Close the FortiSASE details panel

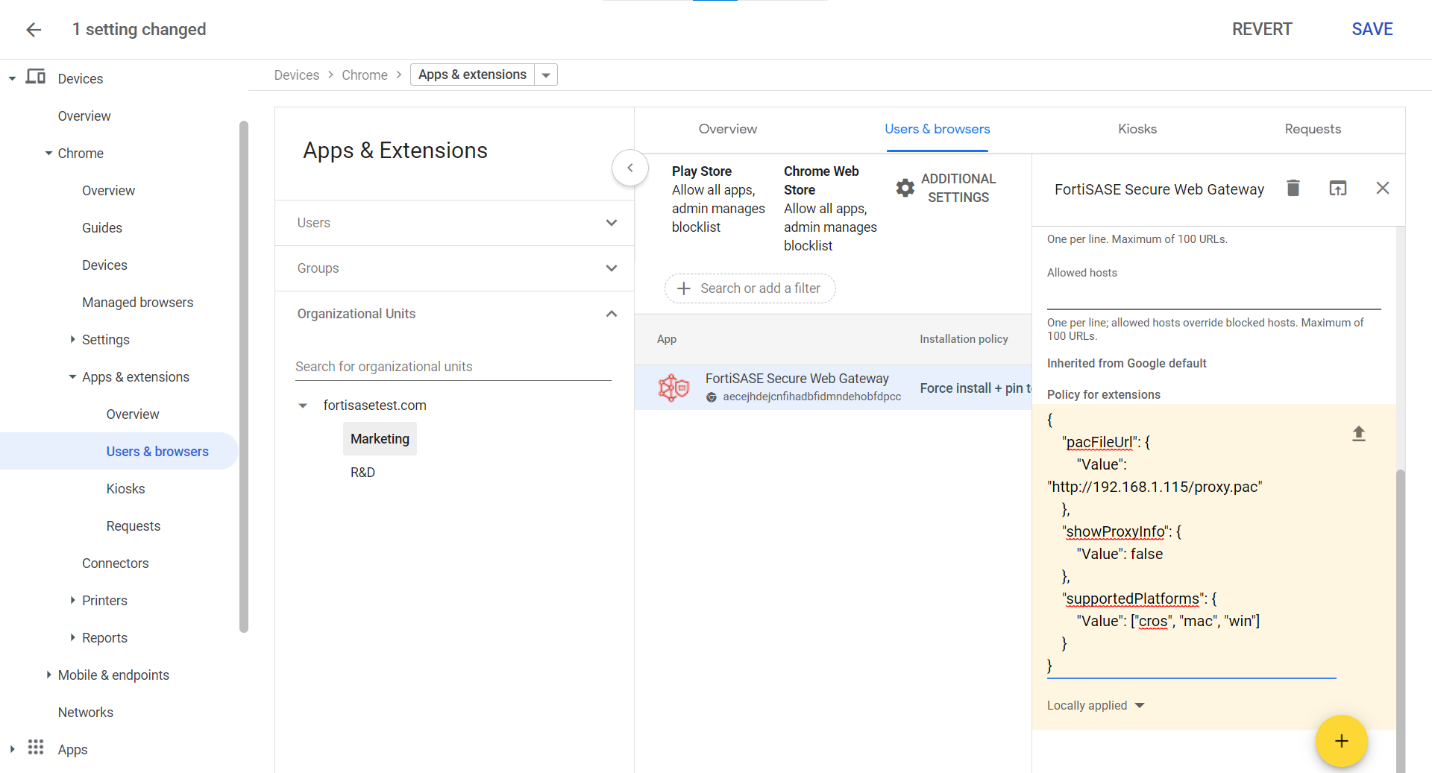[x=1382, y=187]
